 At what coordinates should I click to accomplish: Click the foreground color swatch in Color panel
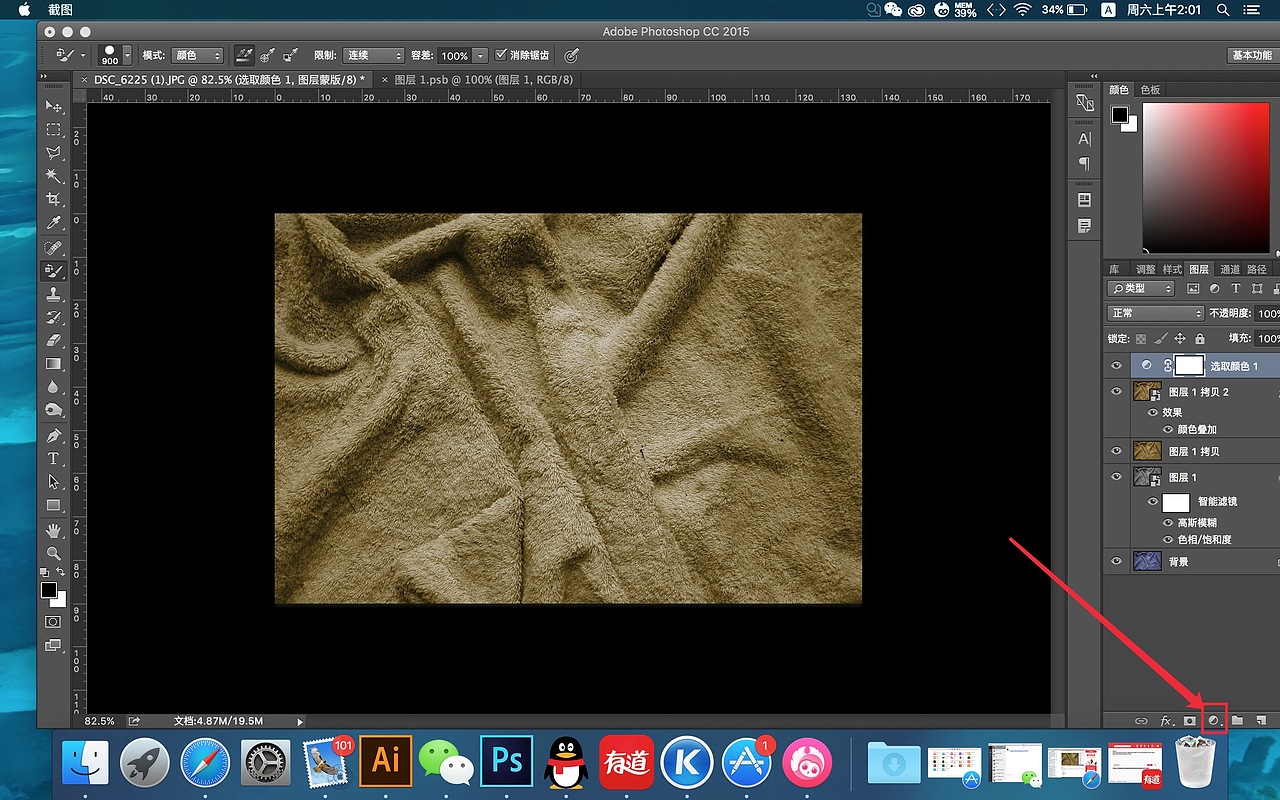1120,115
